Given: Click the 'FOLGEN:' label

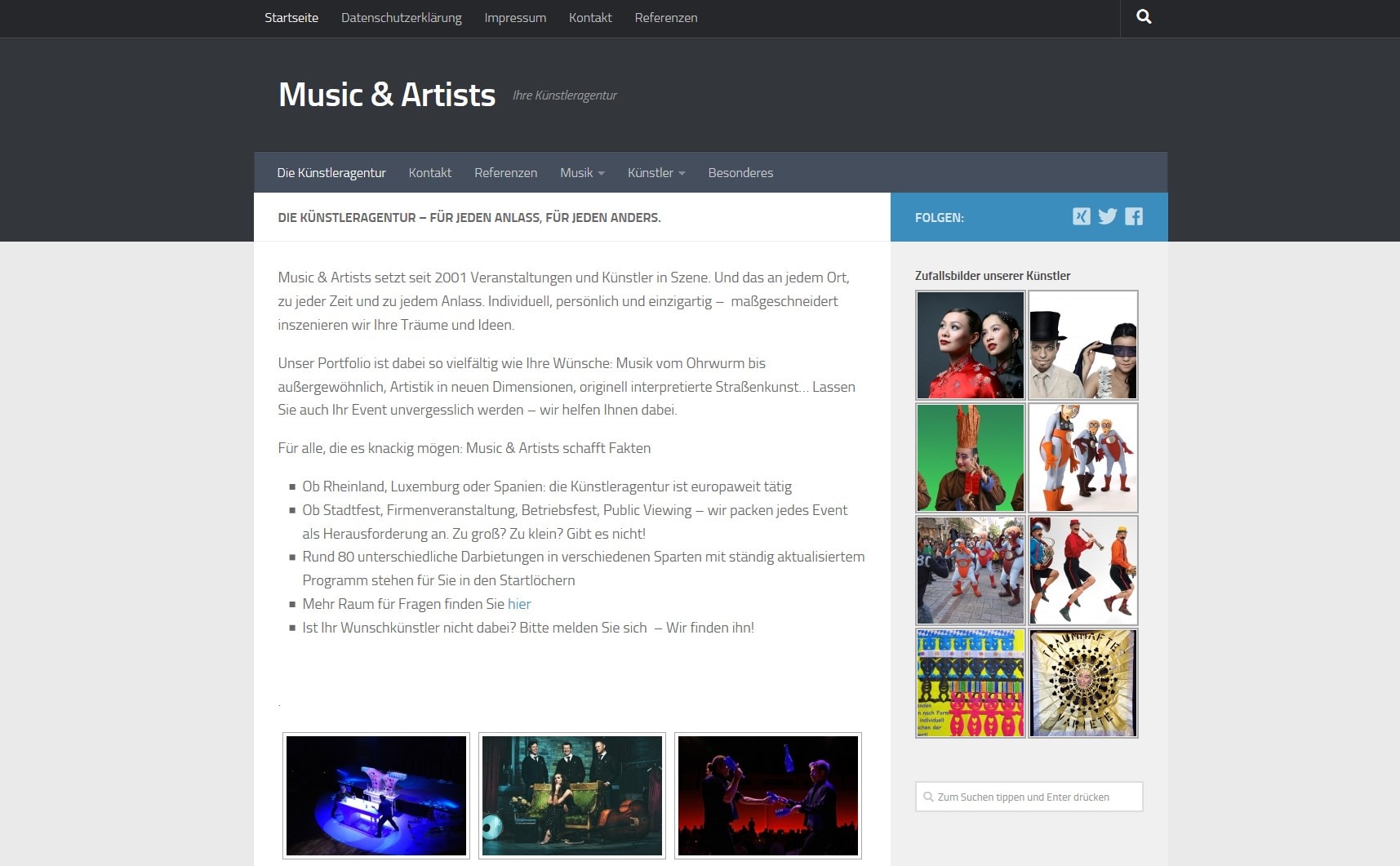Looking at the screenshot, I should [x=939, y=218].
